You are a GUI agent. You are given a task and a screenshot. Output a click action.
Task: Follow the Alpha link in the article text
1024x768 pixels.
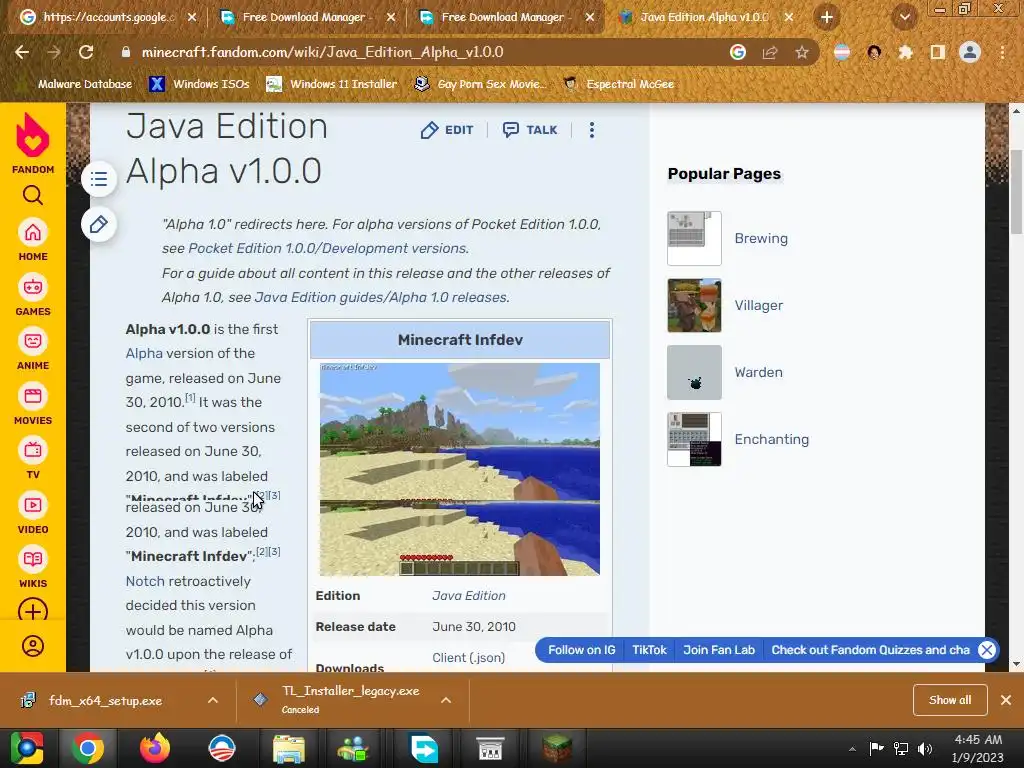pos(144,353)
